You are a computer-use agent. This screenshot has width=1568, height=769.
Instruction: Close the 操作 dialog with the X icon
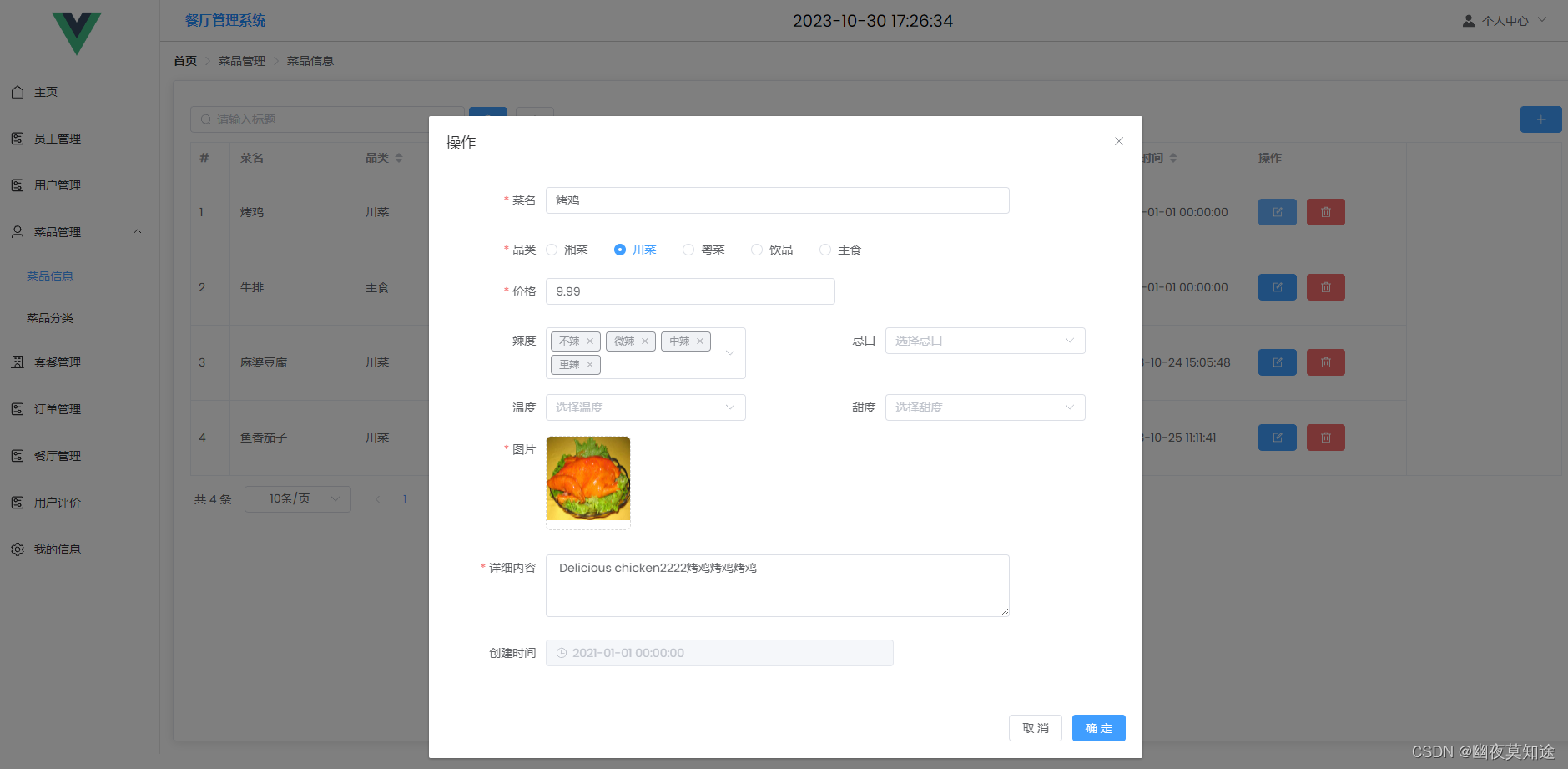(1119, 141)
